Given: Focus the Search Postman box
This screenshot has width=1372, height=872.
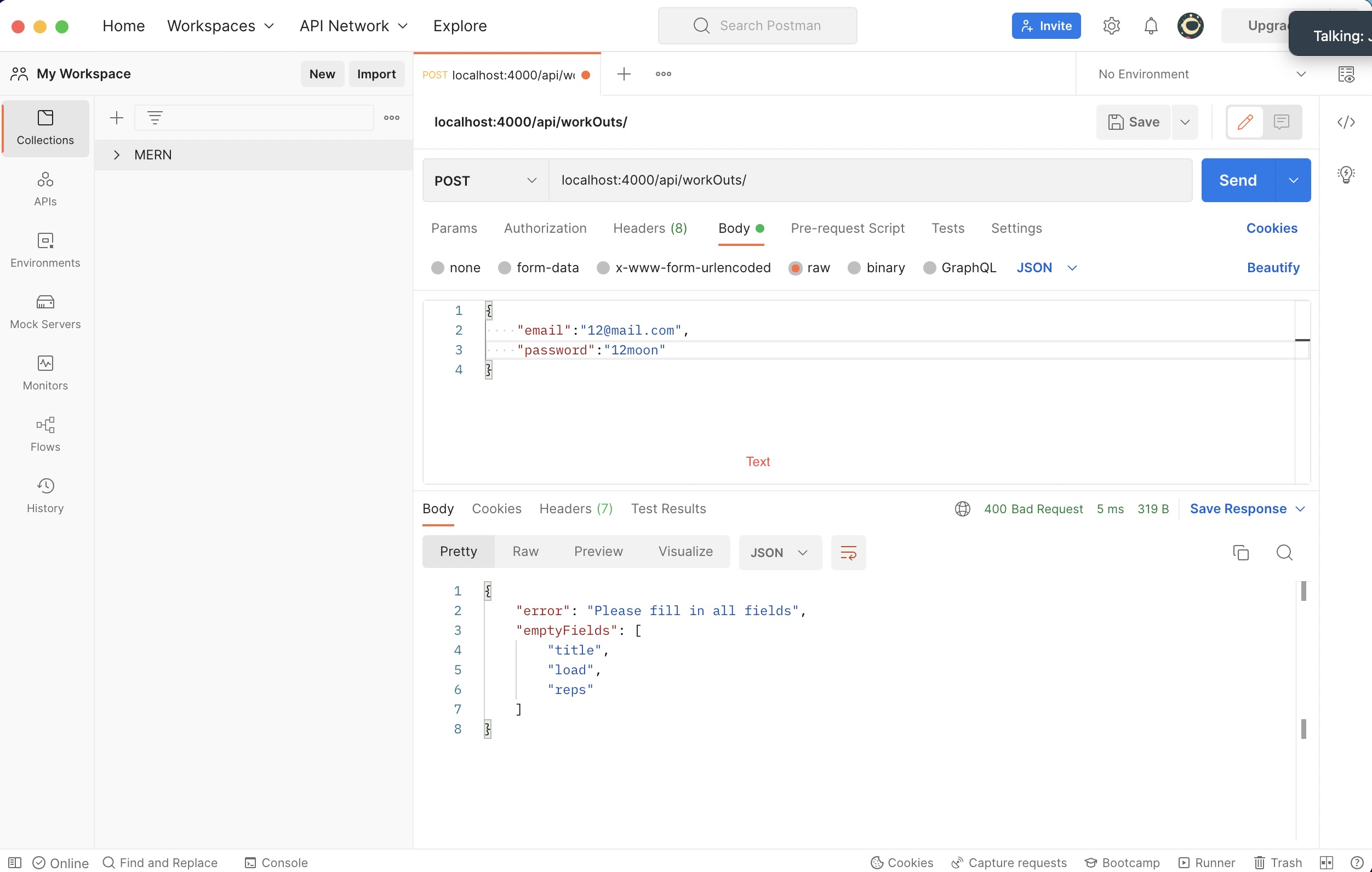Looking at the screenshot, I should [x=757, y=26].
